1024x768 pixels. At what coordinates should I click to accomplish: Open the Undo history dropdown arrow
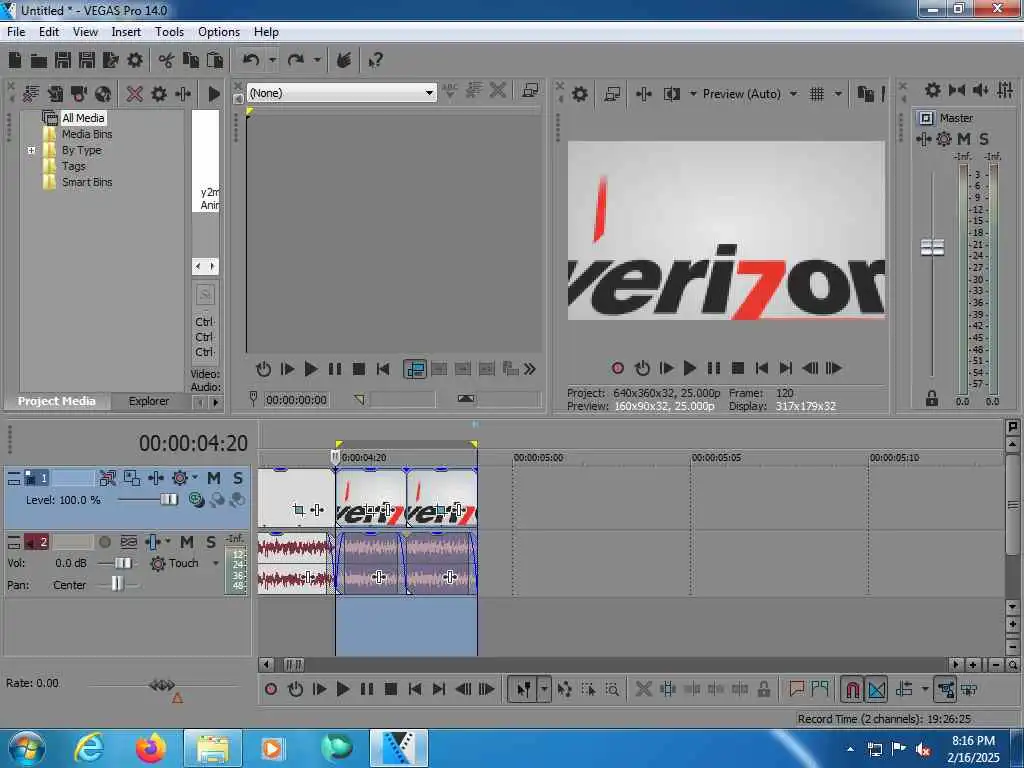click(272, 61)
